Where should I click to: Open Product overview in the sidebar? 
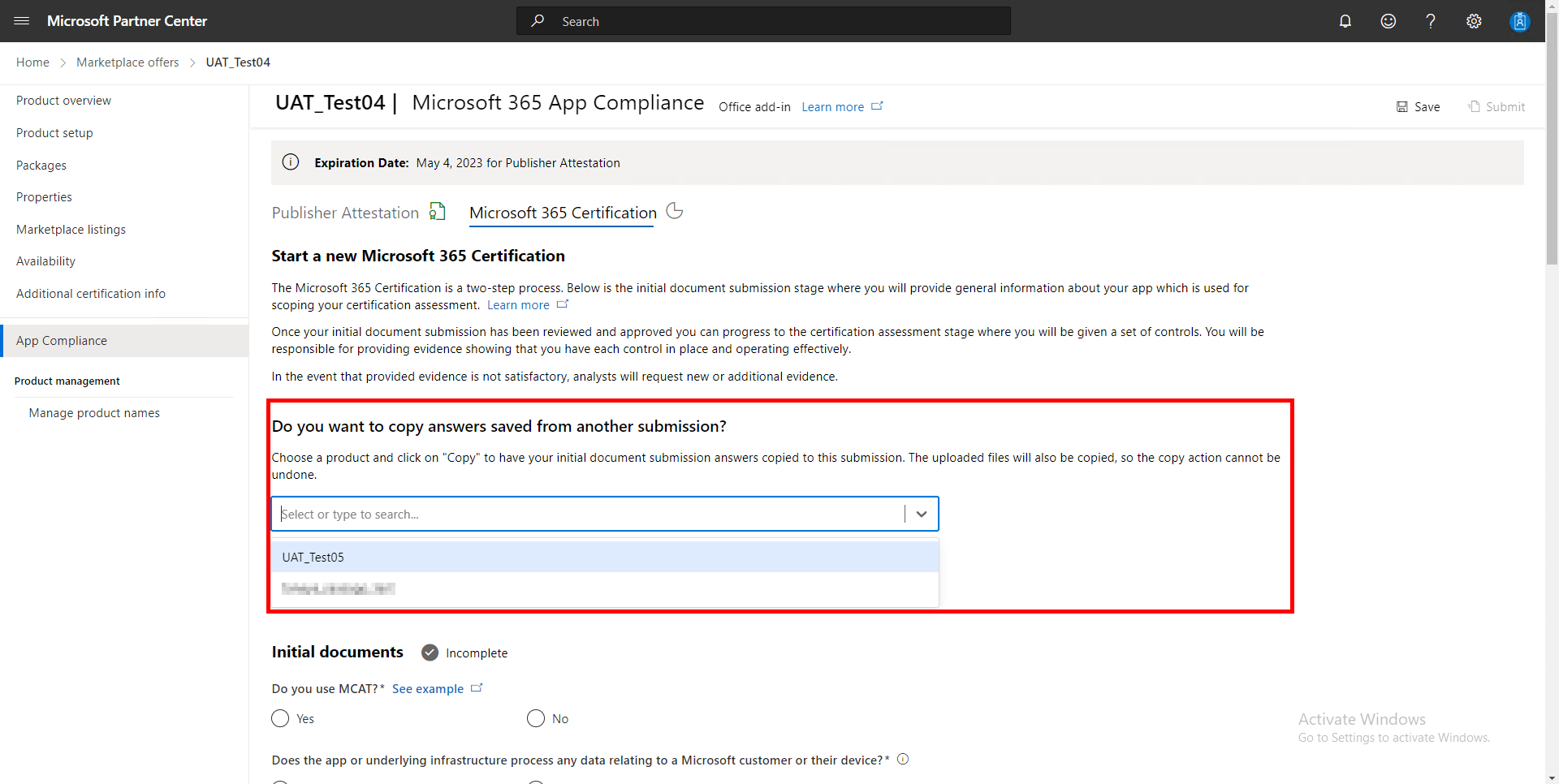coord(63,101)
